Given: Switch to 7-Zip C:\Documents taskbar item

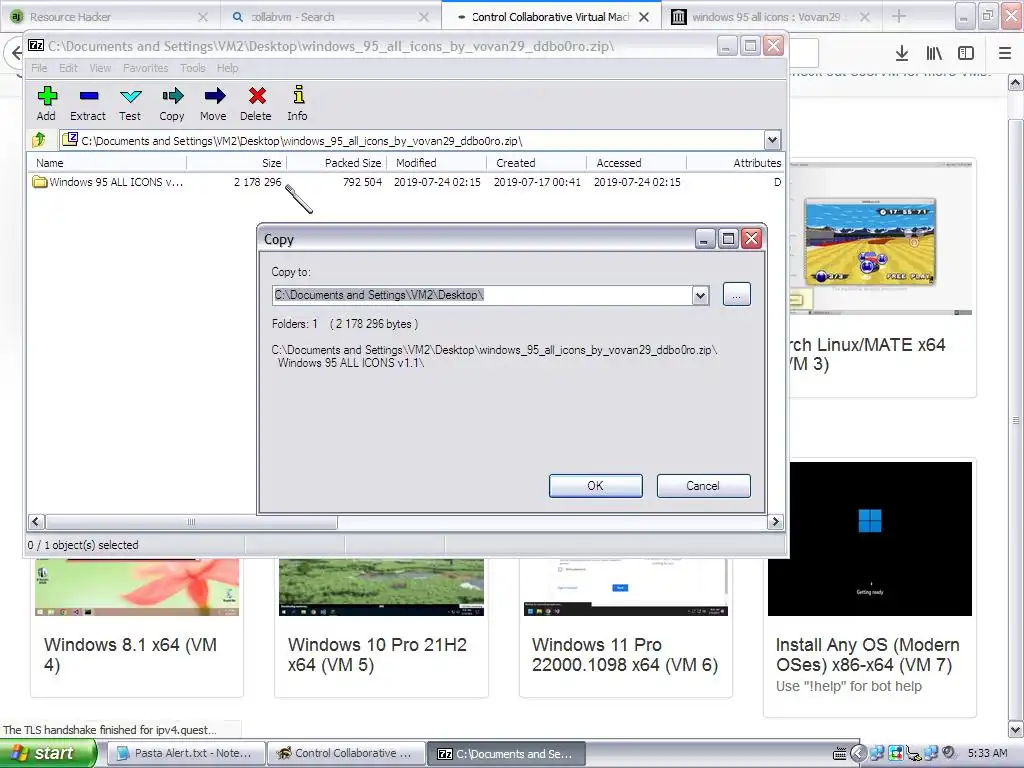Looking at the screenshot, I should [x=506, y=754].
